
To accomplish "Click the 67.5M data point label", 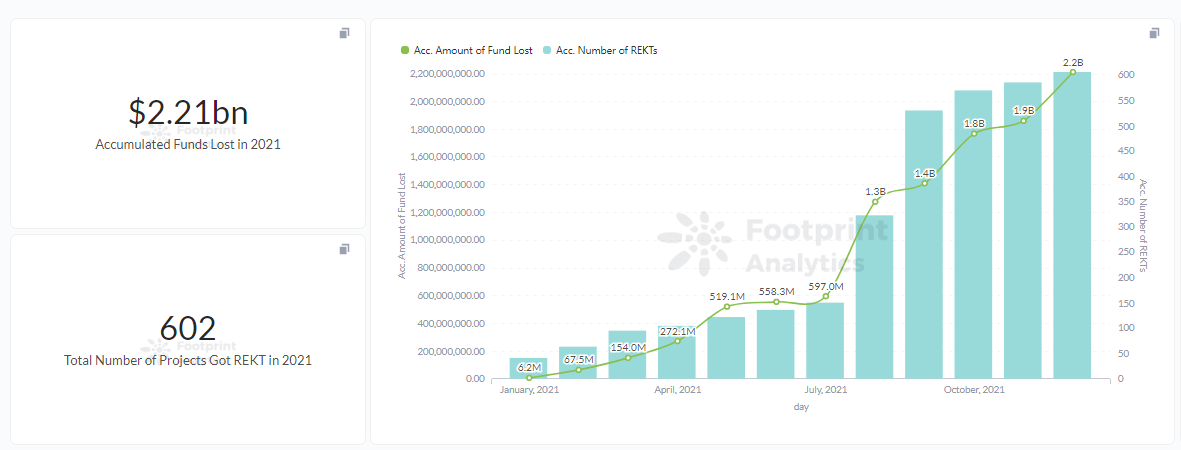I will coord(579,359).
